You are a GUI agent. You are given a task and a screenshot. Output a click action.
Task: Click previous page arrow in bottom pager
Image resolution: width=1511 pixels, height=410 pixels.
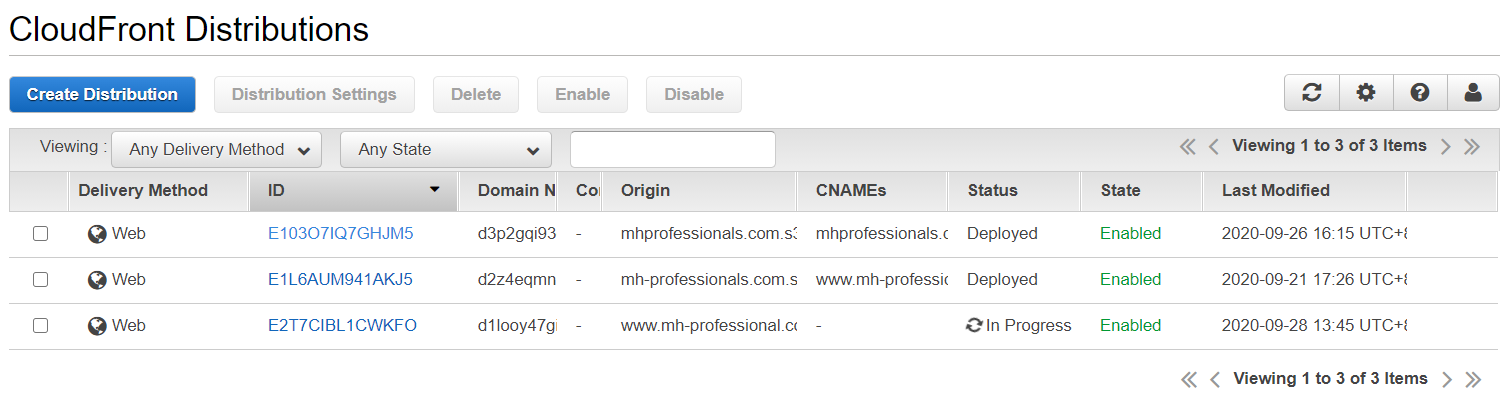[1214, 379]
